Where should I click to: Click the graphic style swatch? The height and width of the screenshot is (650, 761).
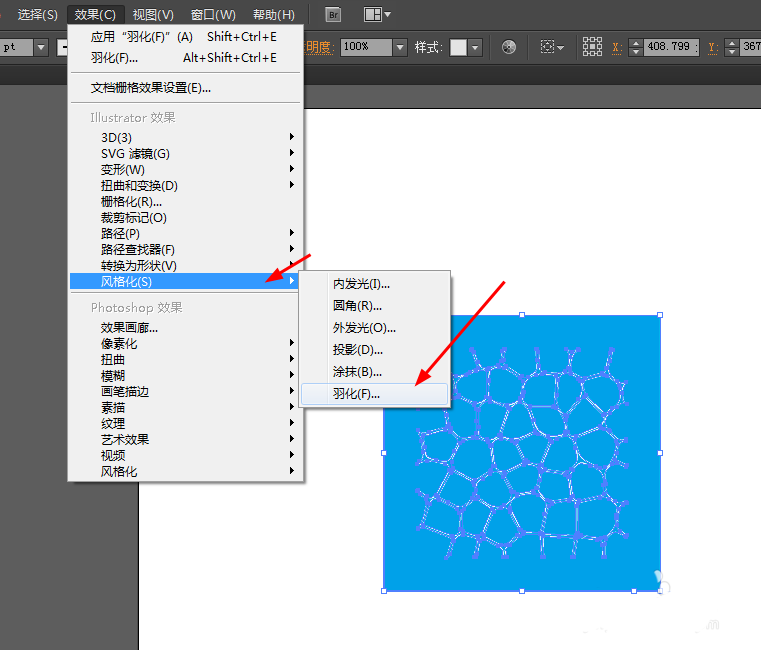click(458, 47)
